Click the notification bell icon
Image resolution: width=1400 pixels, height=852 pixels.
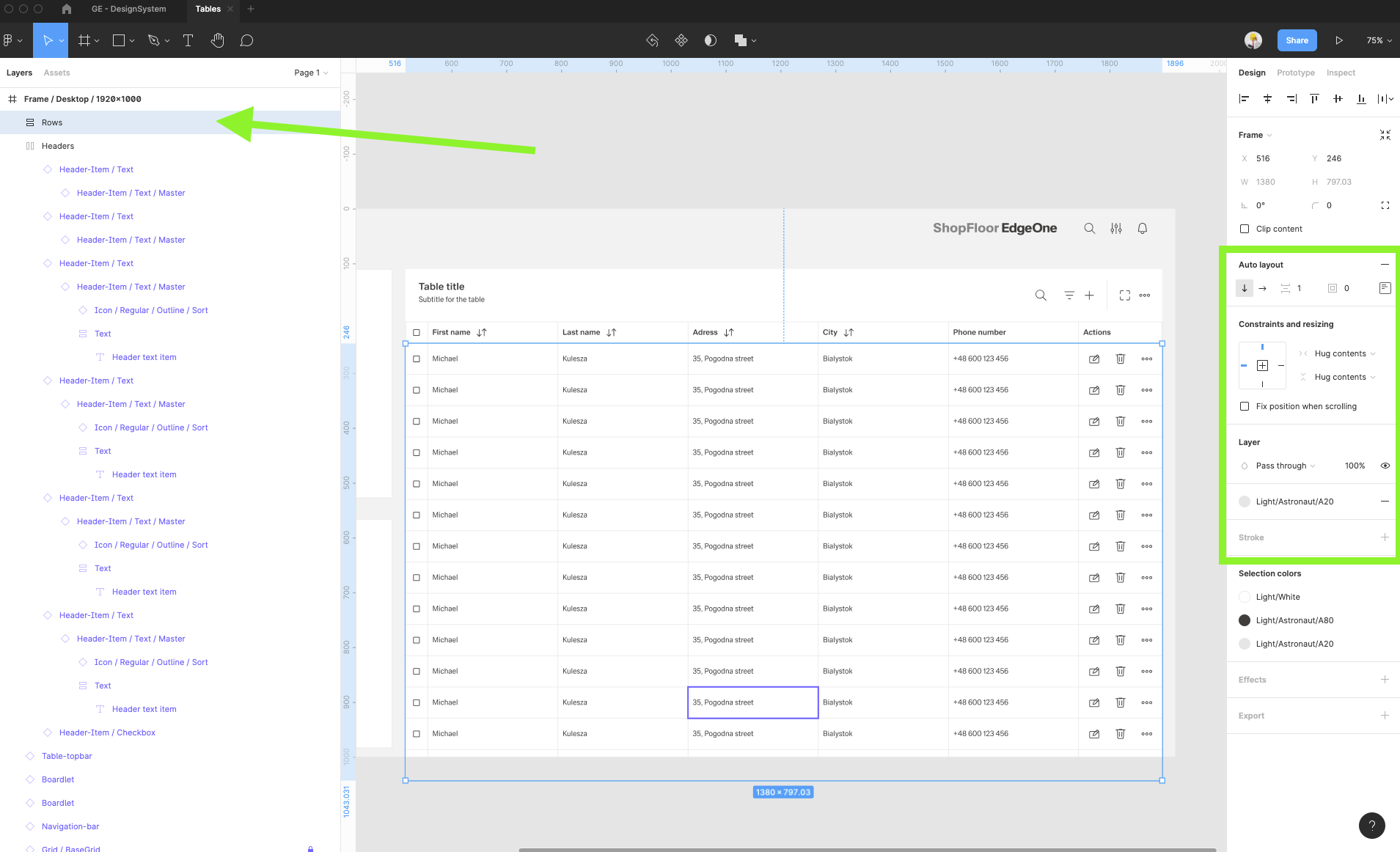click(x=1142, y=229)
